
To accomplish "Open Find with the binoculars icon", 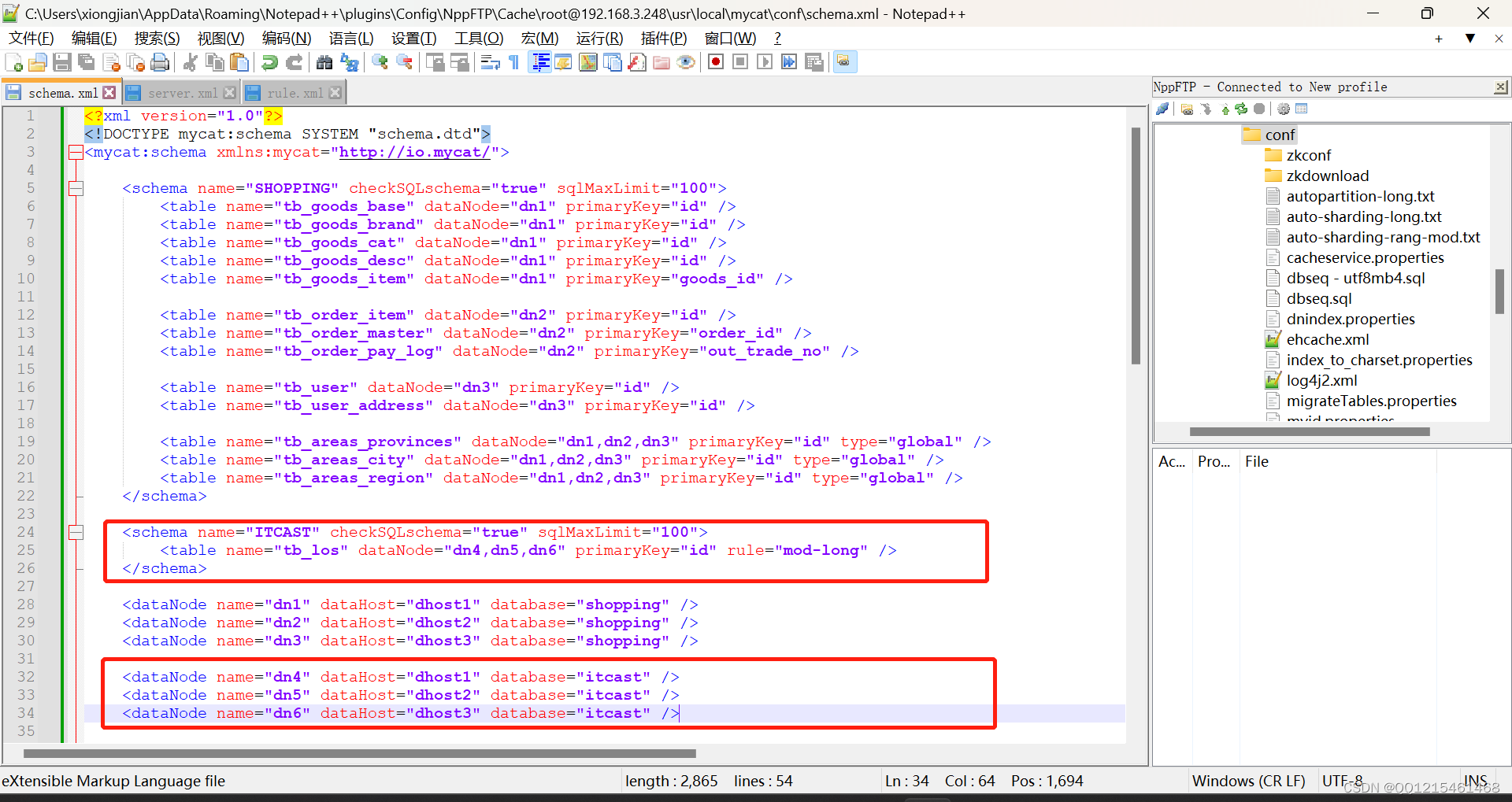I will (x=324, y=62).
